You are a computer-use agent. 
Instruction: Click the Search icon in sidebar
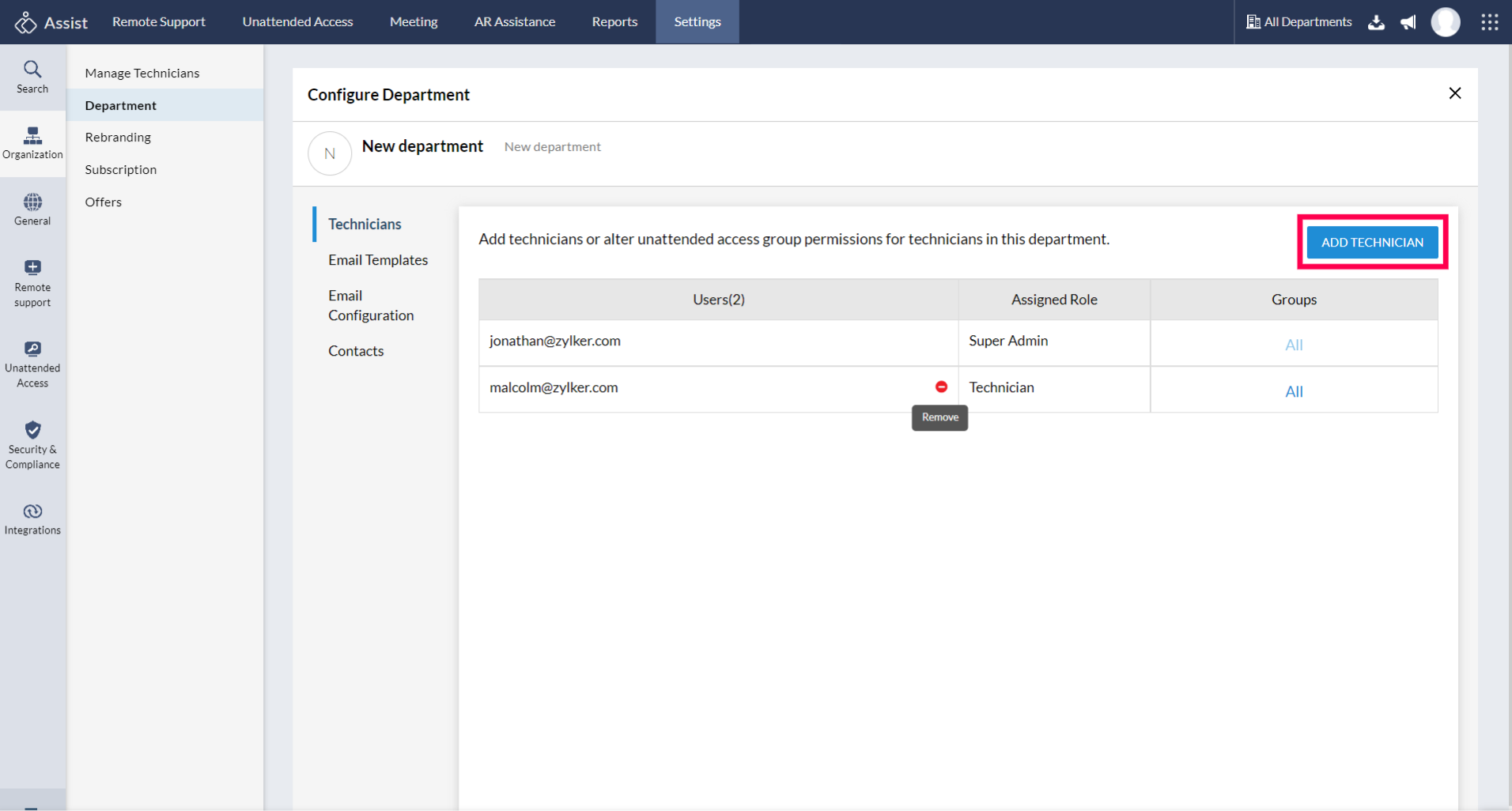click(x=32, y=77)
